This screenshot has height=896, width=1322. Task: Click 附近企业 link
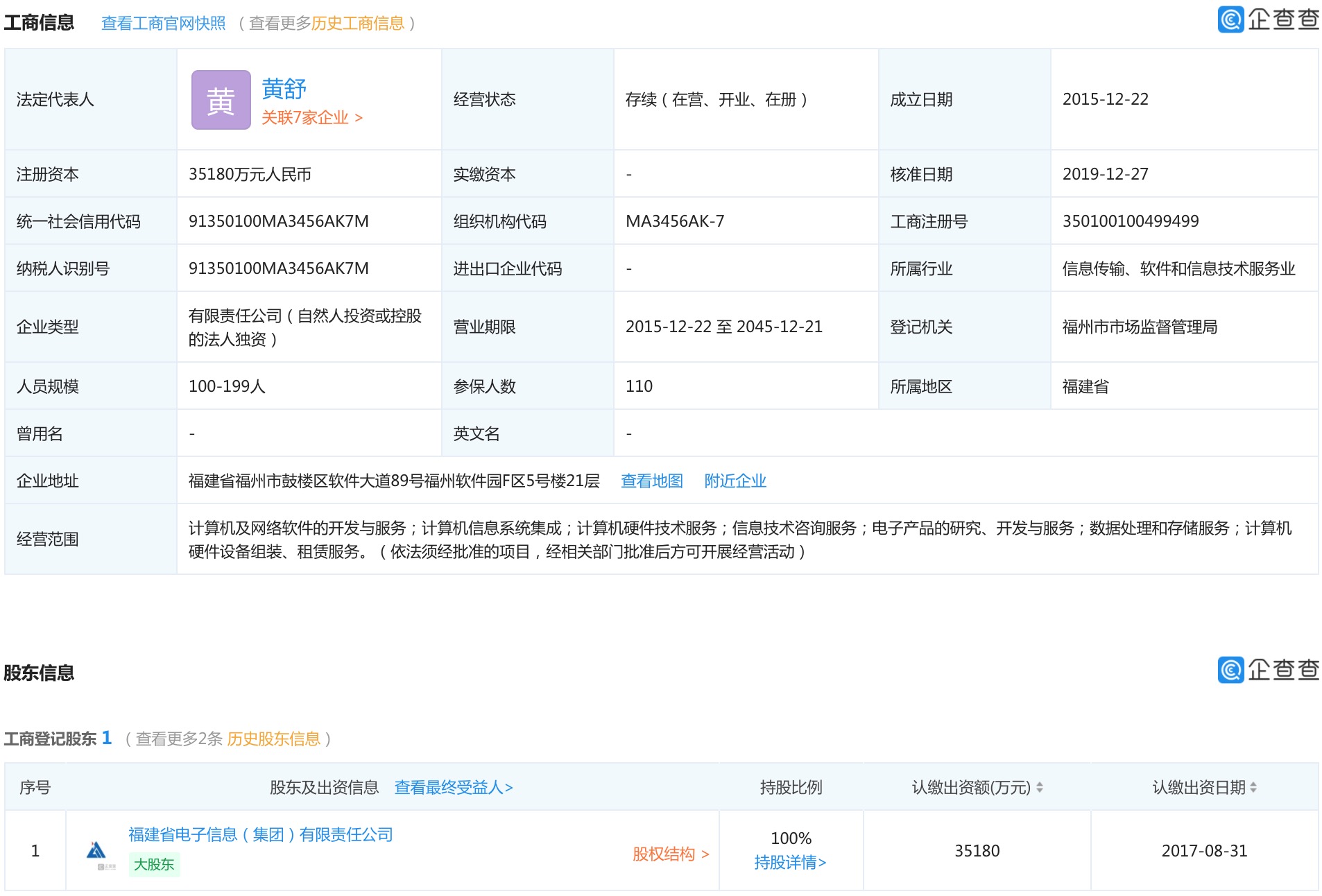coord(735,481)
